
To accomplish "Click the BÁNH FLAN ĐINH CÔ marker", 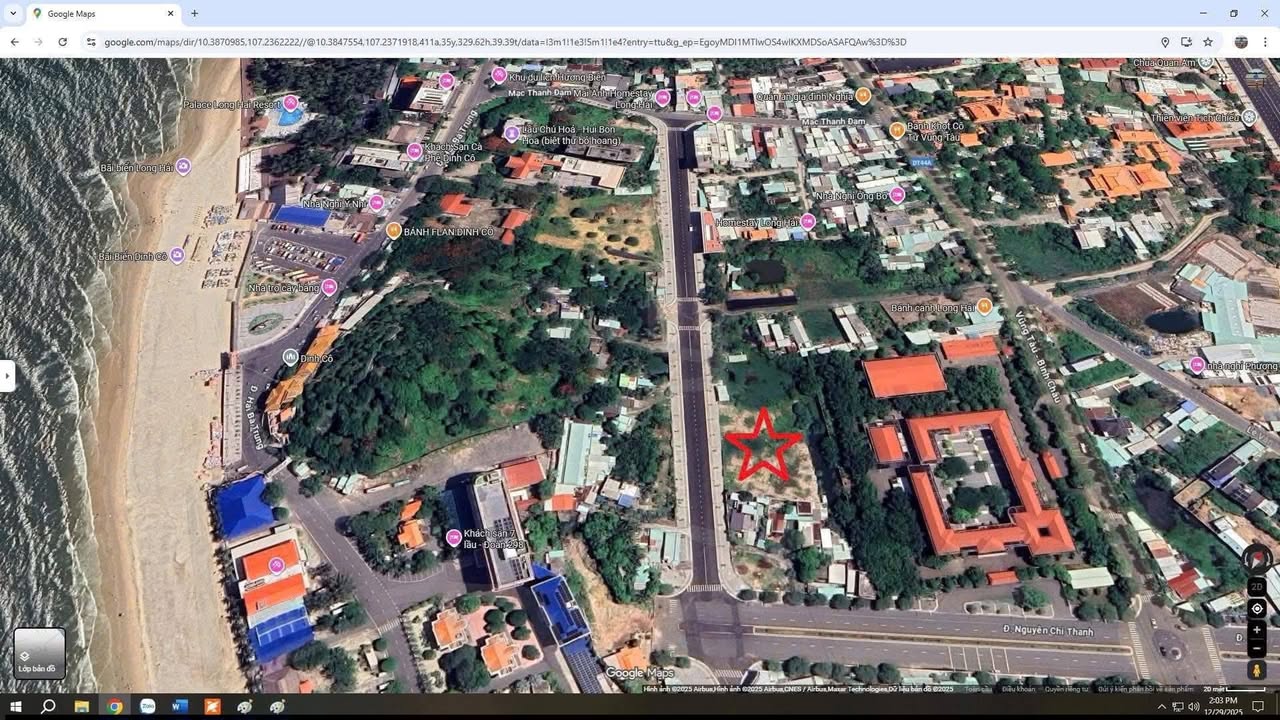I will click(x=392, y=229).
